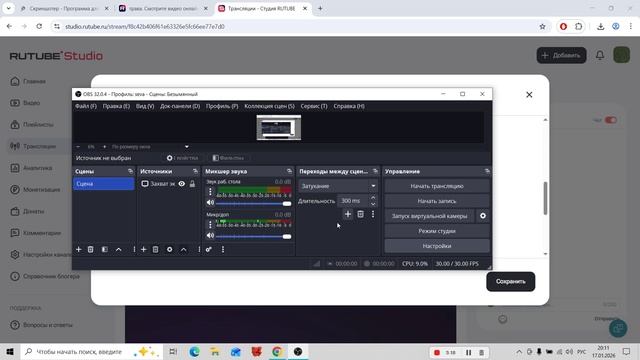The width and height of the screenshot is (640, 360).
Task: Open scene filters icon in Scenes panel
Action: 105,249
